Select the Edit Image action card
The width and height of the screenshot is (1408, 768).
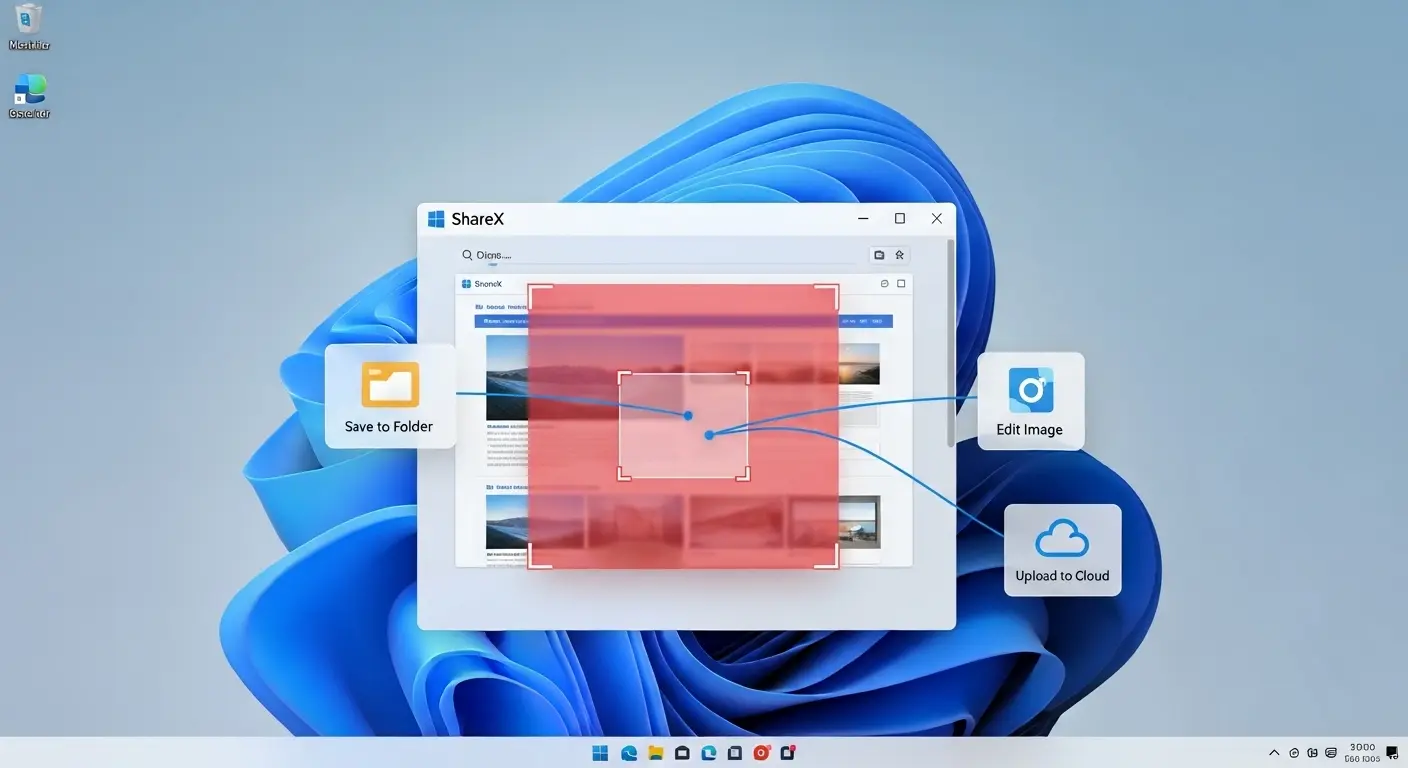tap(1029, 401)
